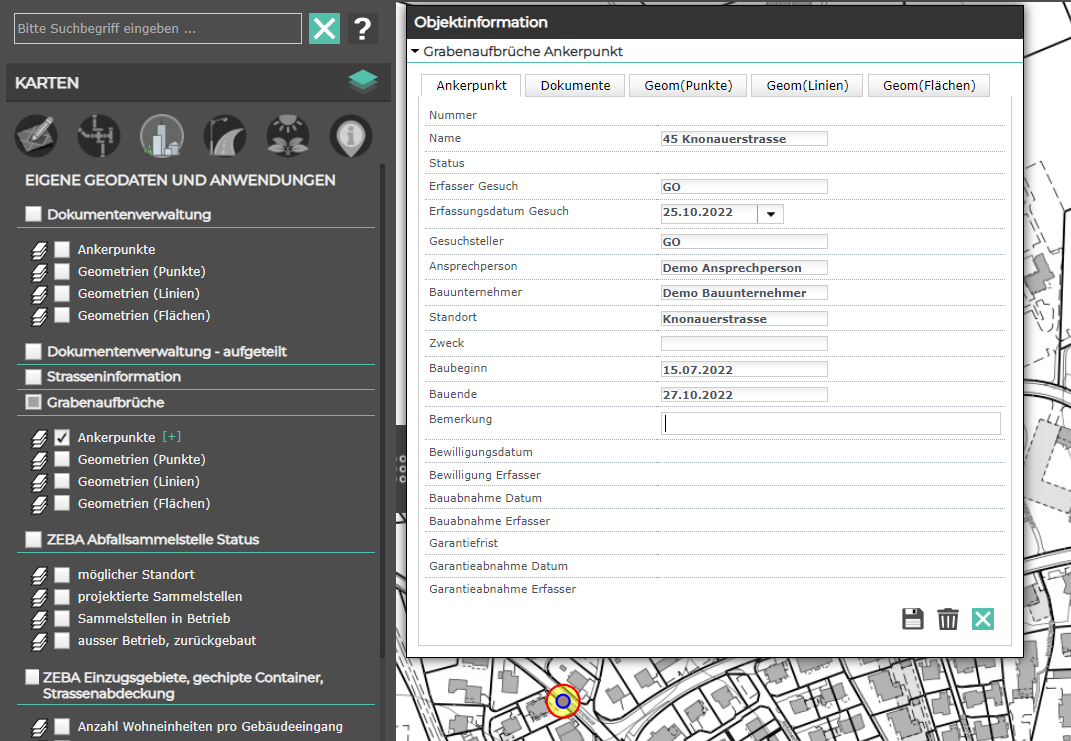
Task: Open the Geom(Linien) tab
Action: pos(807,86)
